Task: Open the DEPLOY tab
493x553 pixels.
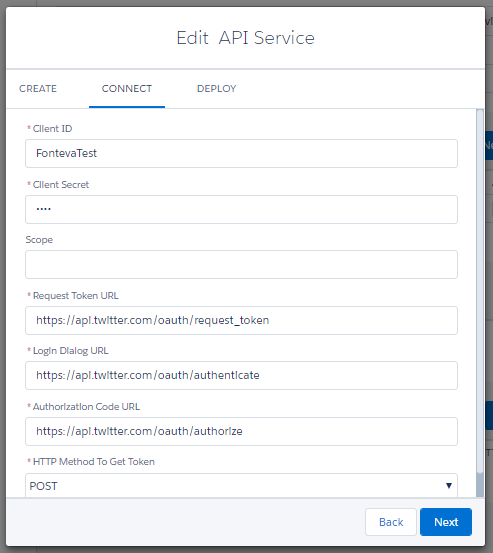Action: click(x=216, y=89)
